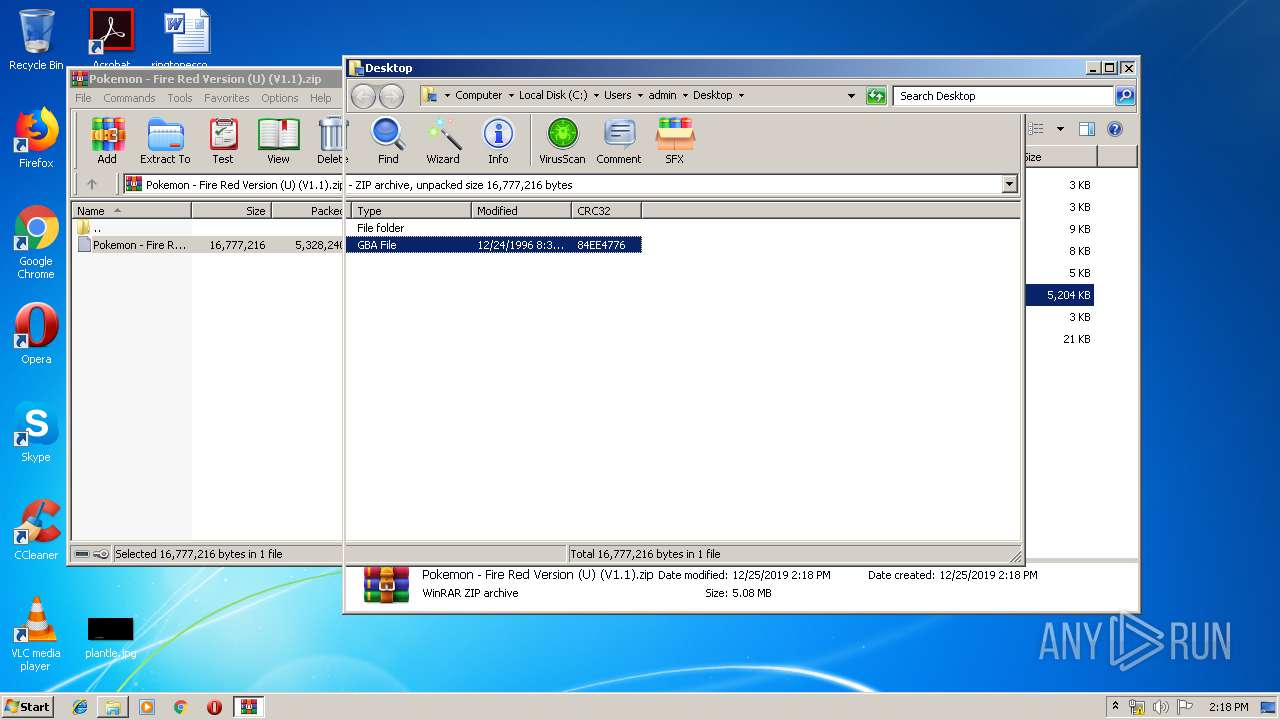Click the change view icon in Explorer
The image size is (1280, 720).
pos(1037,129)
